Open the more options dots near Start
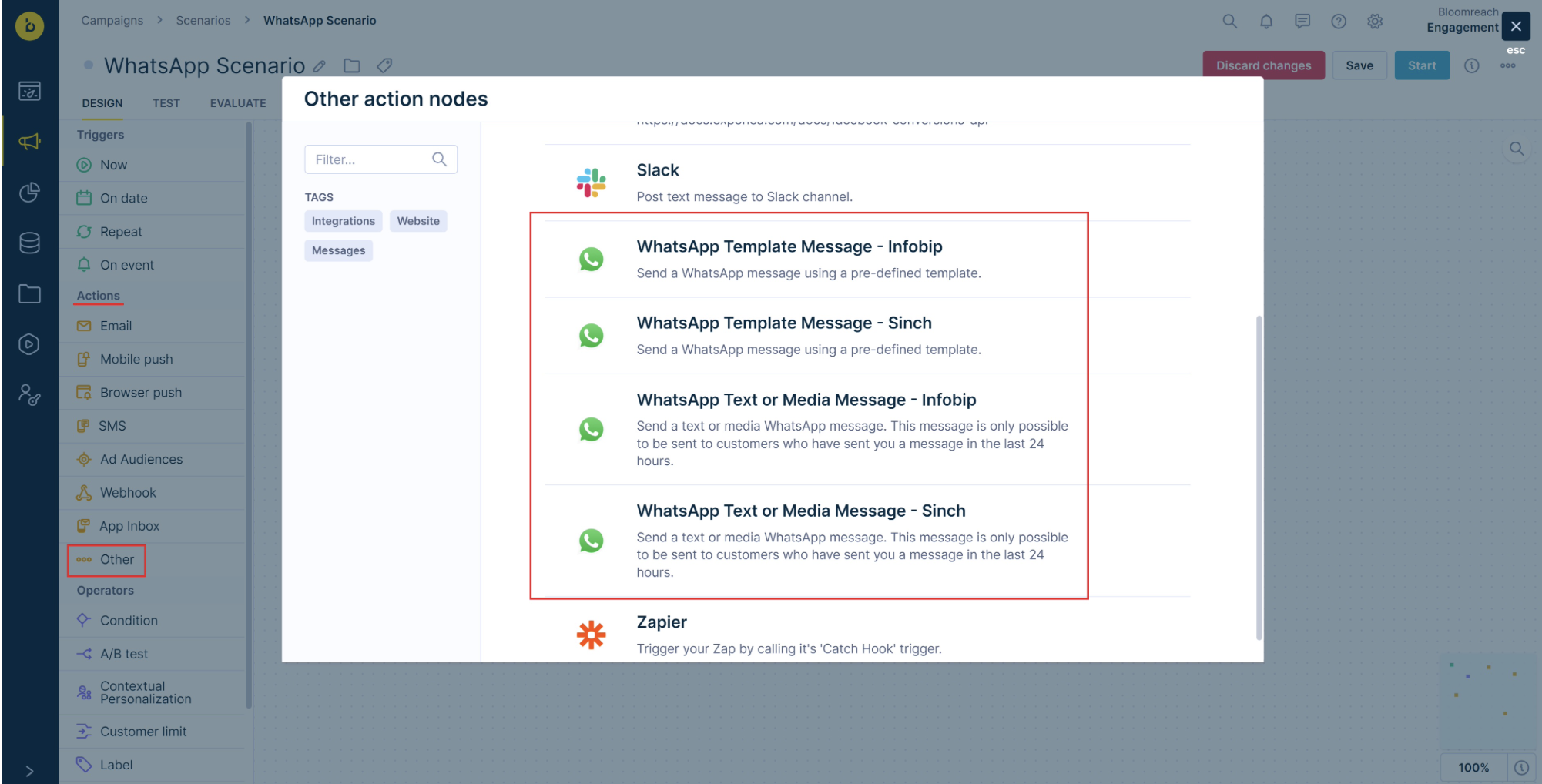 click(x=1508, y=65)
